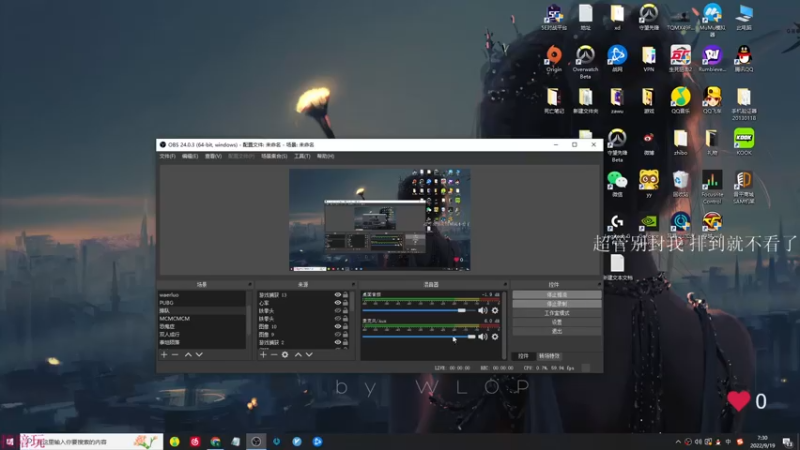Open the 微信 WeChat desktop icon
Screen dimensions: 800x450
click(617, 184)
